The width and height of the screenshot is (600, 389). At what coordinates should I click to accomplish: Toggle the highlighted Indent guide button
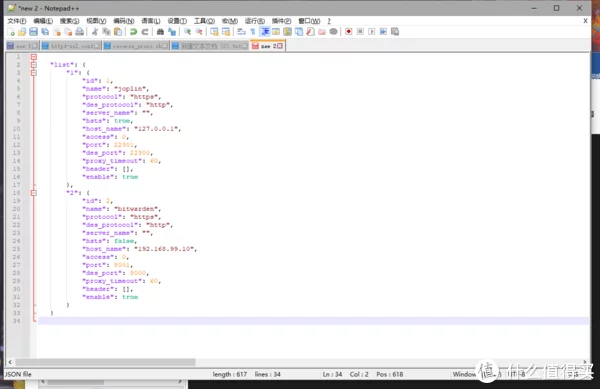point(264,32)
